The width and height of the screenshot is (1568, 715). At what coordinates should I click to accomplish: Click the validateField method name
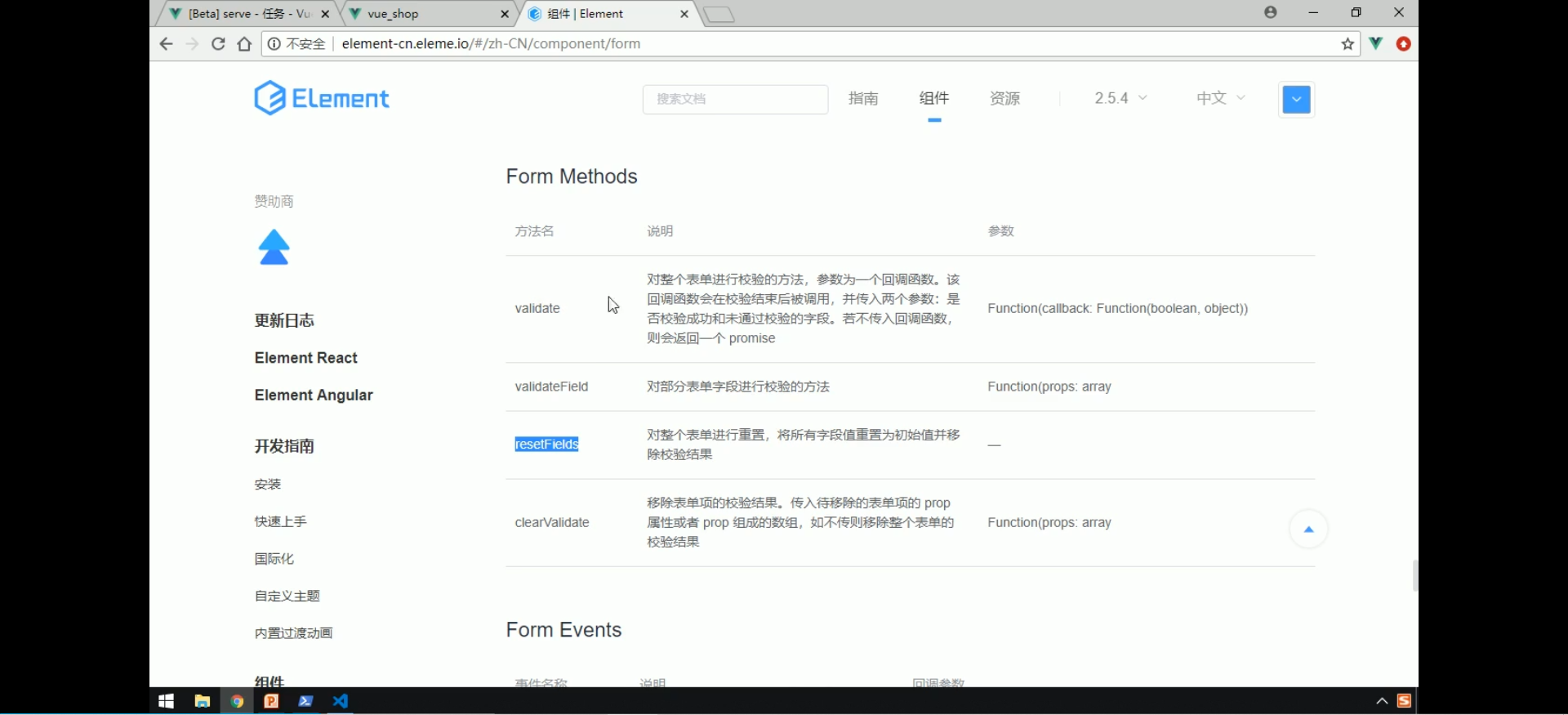point(551,387)
